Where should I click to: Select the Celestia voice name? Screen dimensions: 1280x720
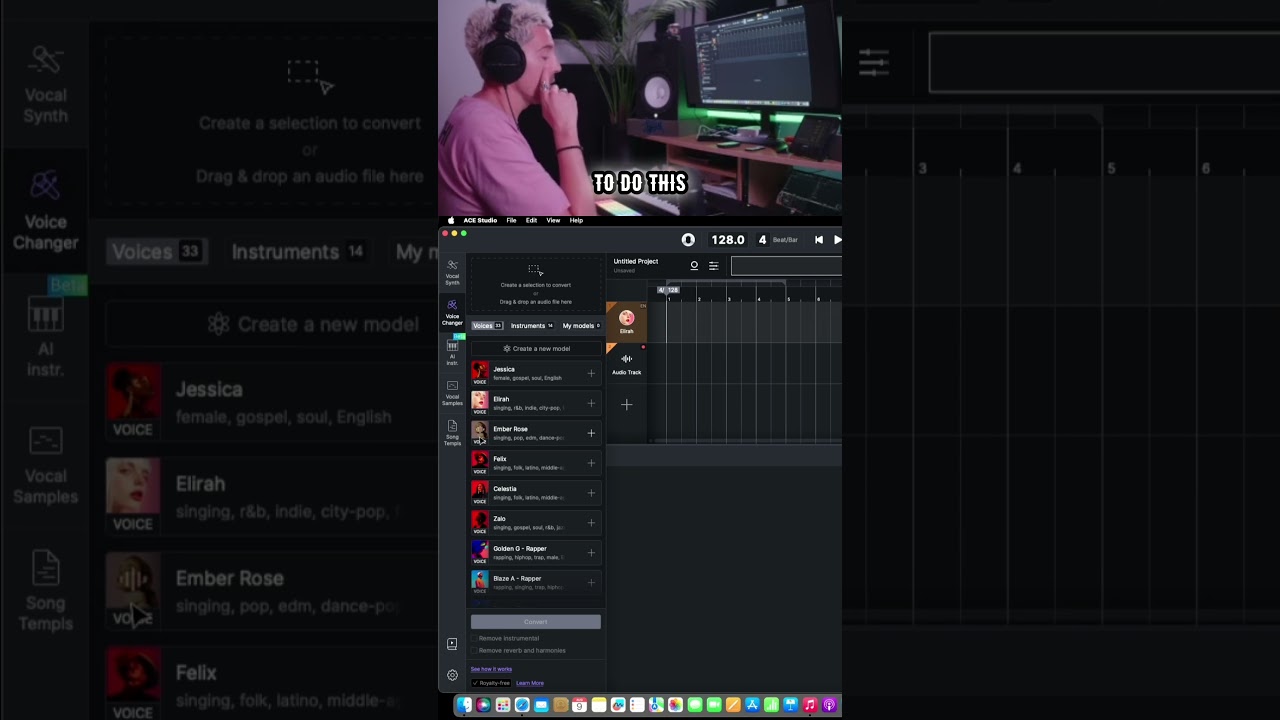pos(505,489)
